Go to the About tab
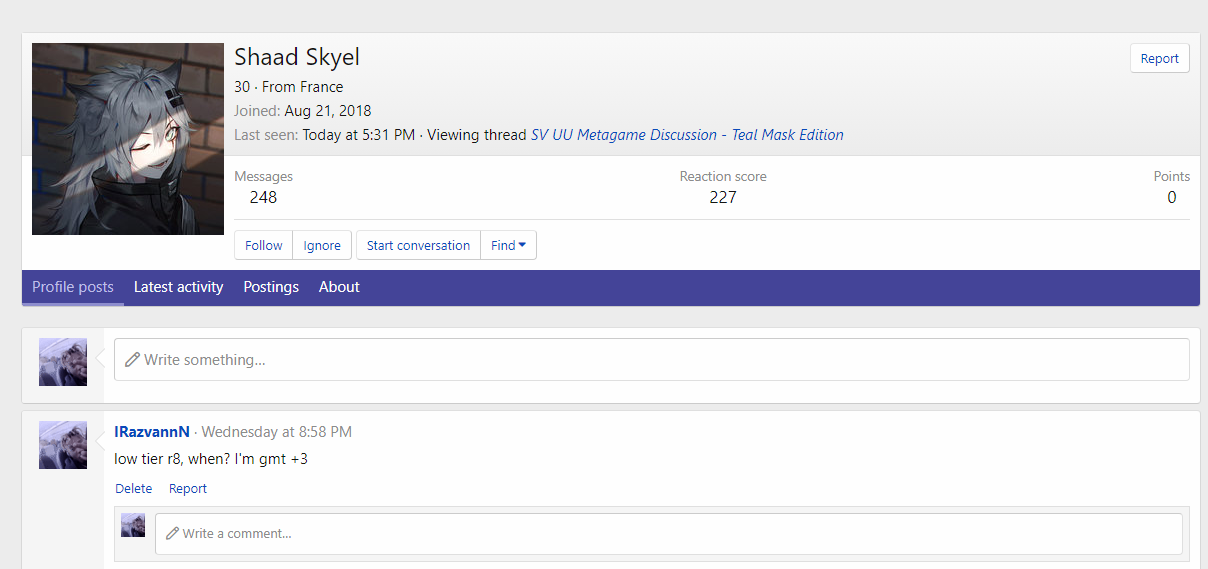1208x569 pixels. coord(339,287)
